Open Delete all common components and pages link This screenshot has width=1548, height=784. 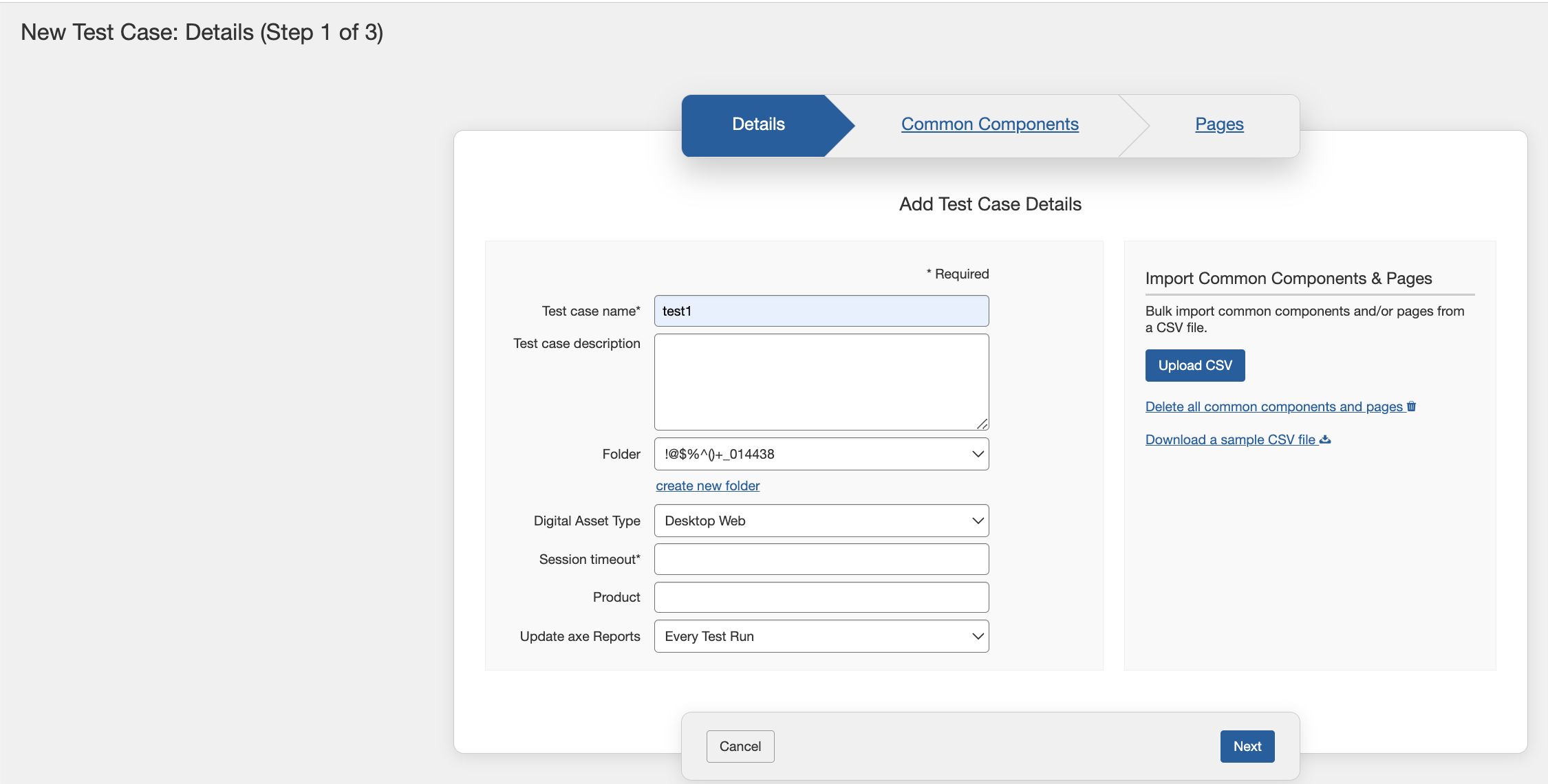[x=1273, y=406]
